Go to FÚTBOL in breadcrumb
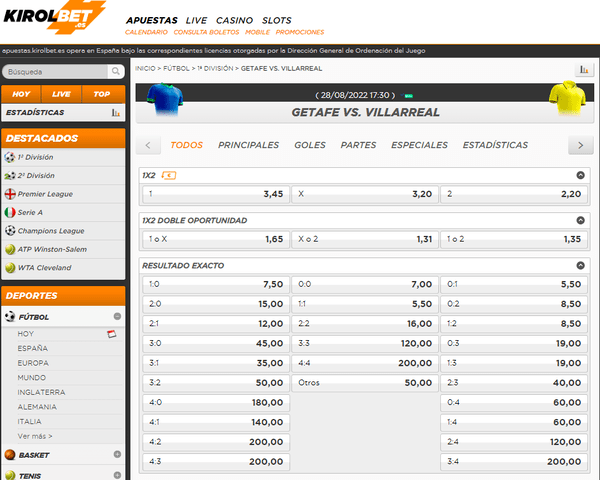 [176, 69]
